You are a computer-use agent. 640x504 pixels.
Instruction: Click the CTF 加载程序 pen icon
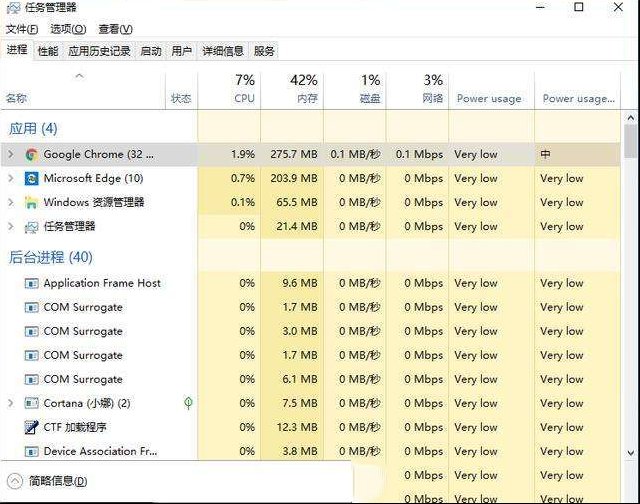click(x=31, y=427)
